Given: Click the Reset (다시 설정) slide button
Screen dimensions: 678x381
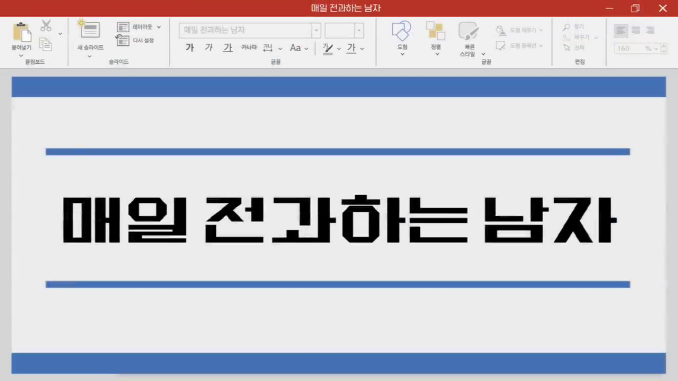Looking at the screenshot, I should pyautogui.click(x=135, y=40).
